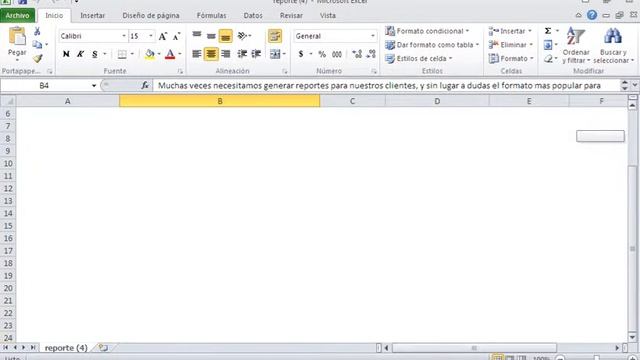
Task: Toggle align text left
Action: pyautogui.click(x=197, y=54)
